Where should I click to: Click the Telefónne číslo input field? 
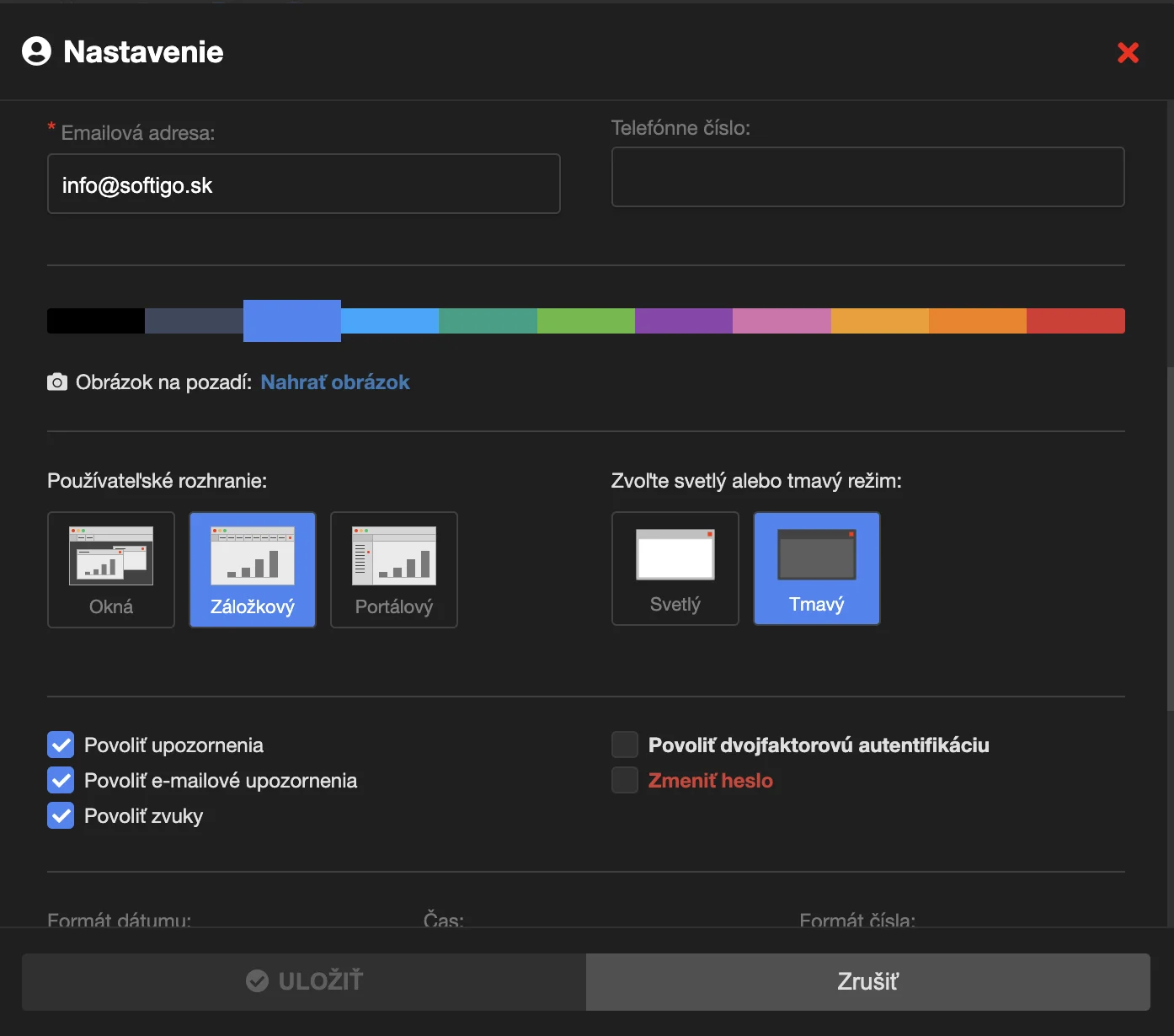coord(867,177)
